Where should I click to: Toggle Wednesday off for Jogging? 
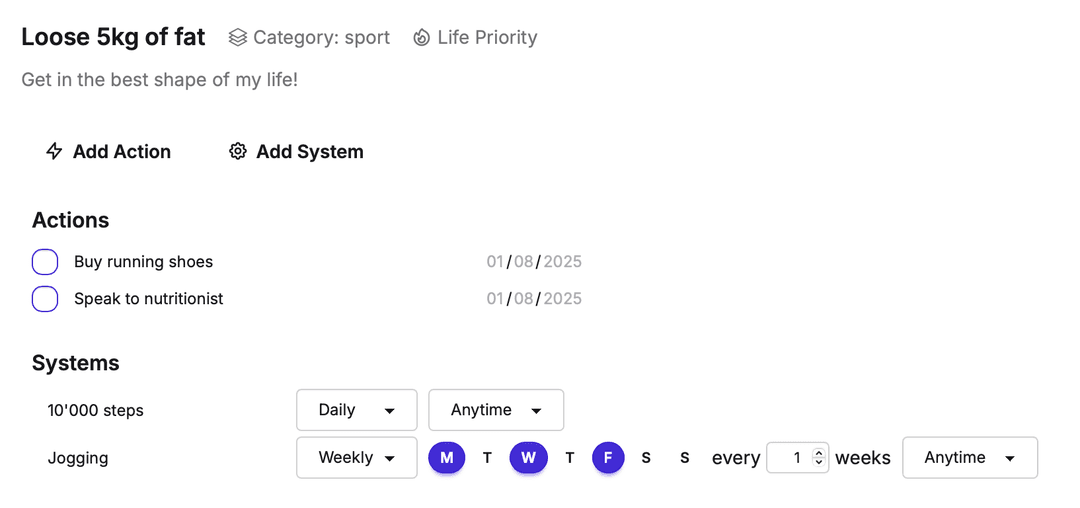click(x=528, y=458)
